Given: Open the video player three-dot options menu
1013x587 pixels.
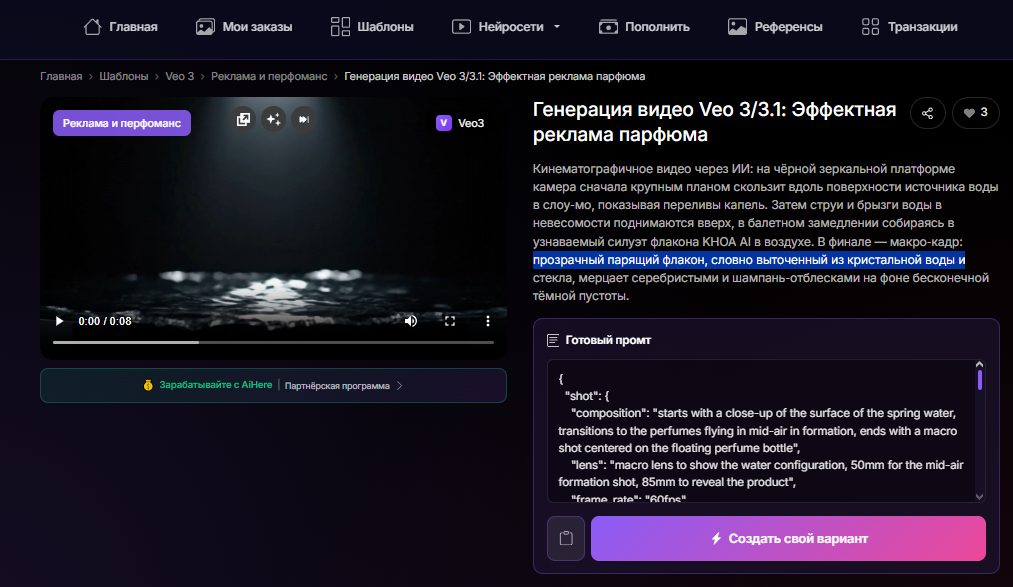Looking at the screenshot, I should pos(487,321).
